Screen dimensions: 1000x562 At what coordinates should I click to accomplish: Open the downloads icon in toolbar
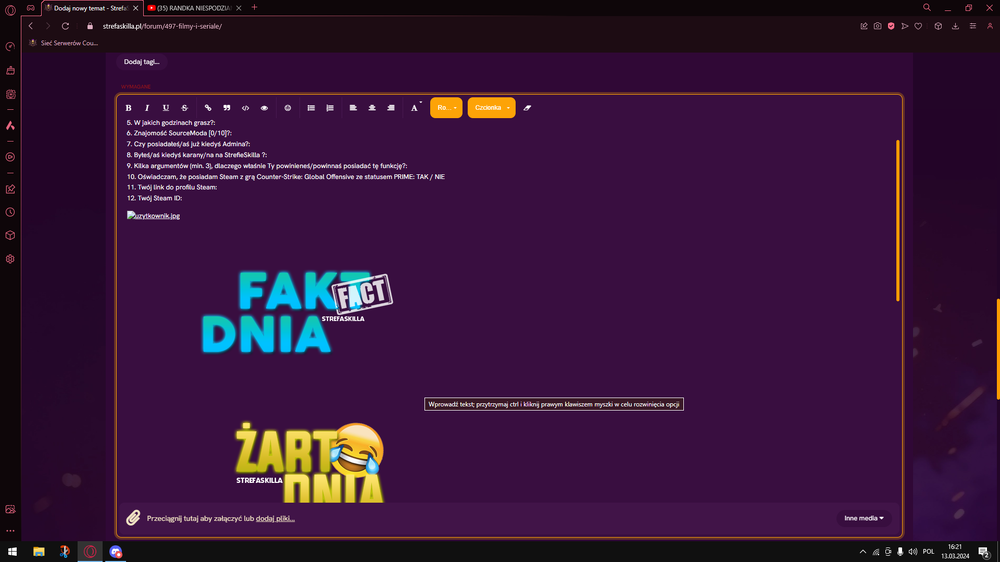coord(955,26)
